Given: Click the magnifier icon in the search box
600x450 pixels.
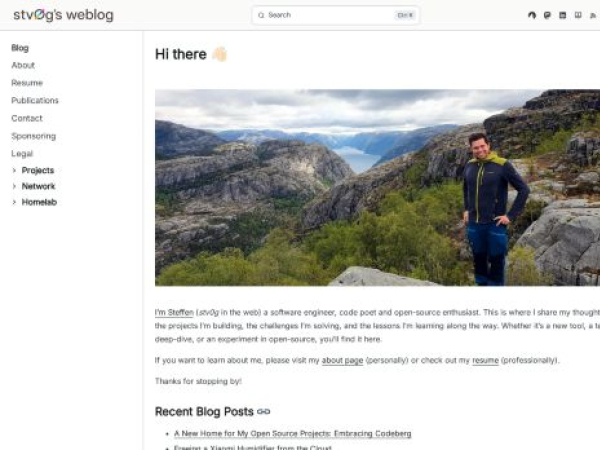Looking at the screenshot, I should click(261, 15).
